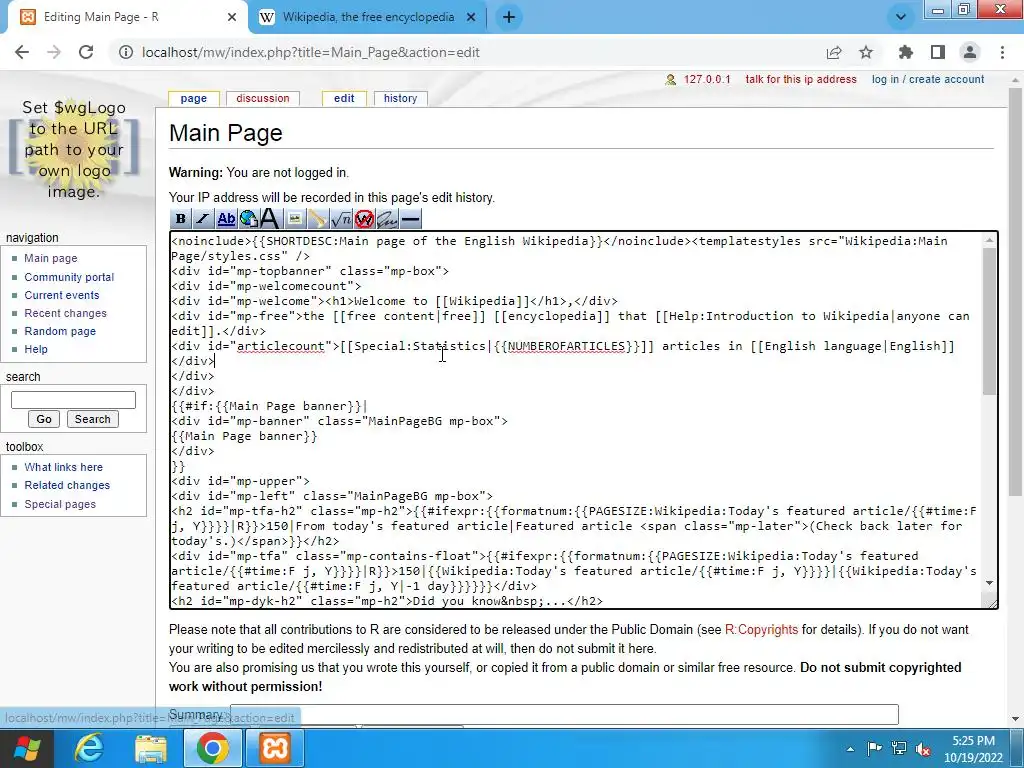Screen dimensions: 1024x768
Task: Open Chrome extensions puzzle icon
Action: tap(906, 52)
